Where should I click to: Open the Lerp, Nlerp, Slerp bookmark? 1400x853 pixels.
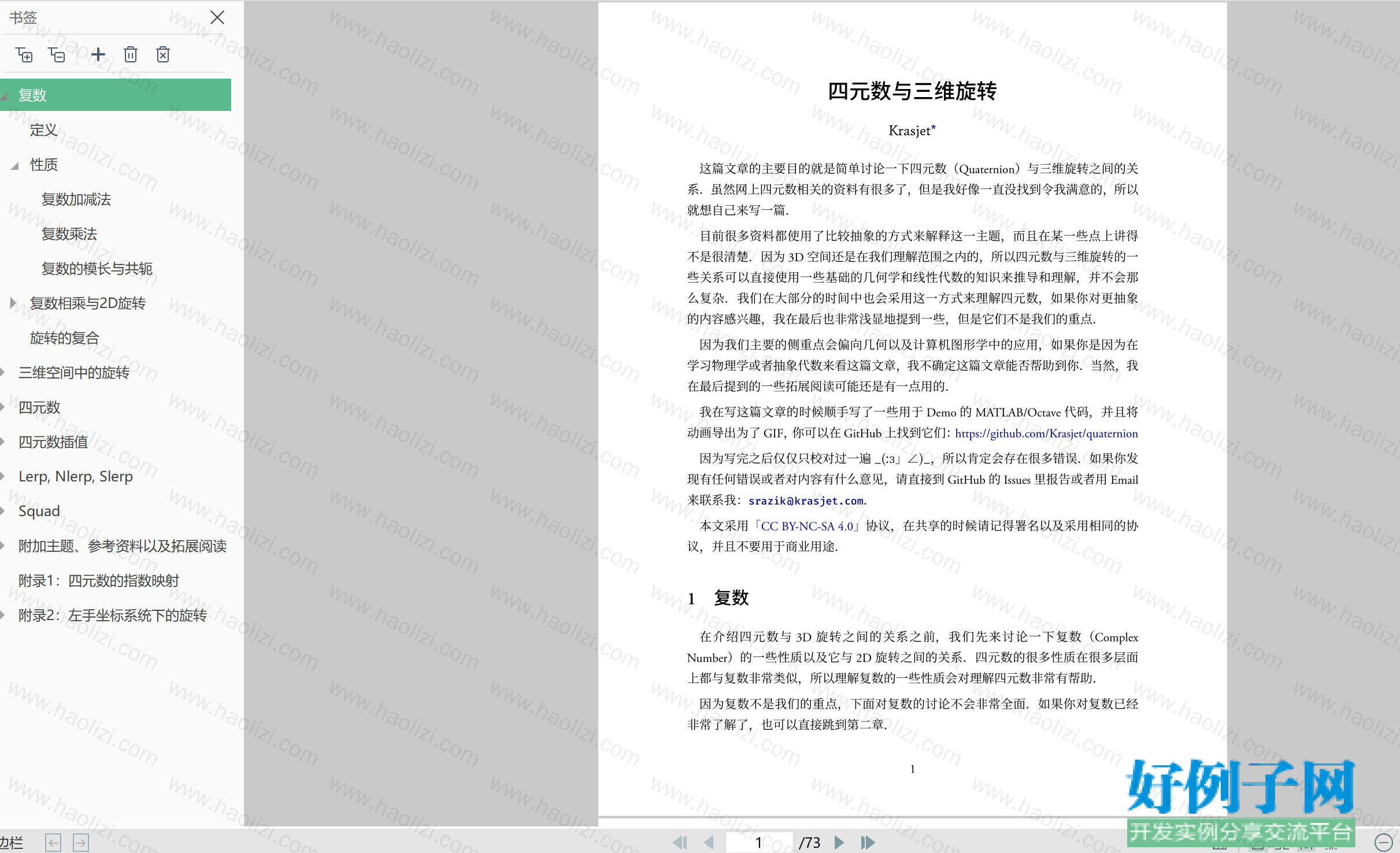coord(76,477)
